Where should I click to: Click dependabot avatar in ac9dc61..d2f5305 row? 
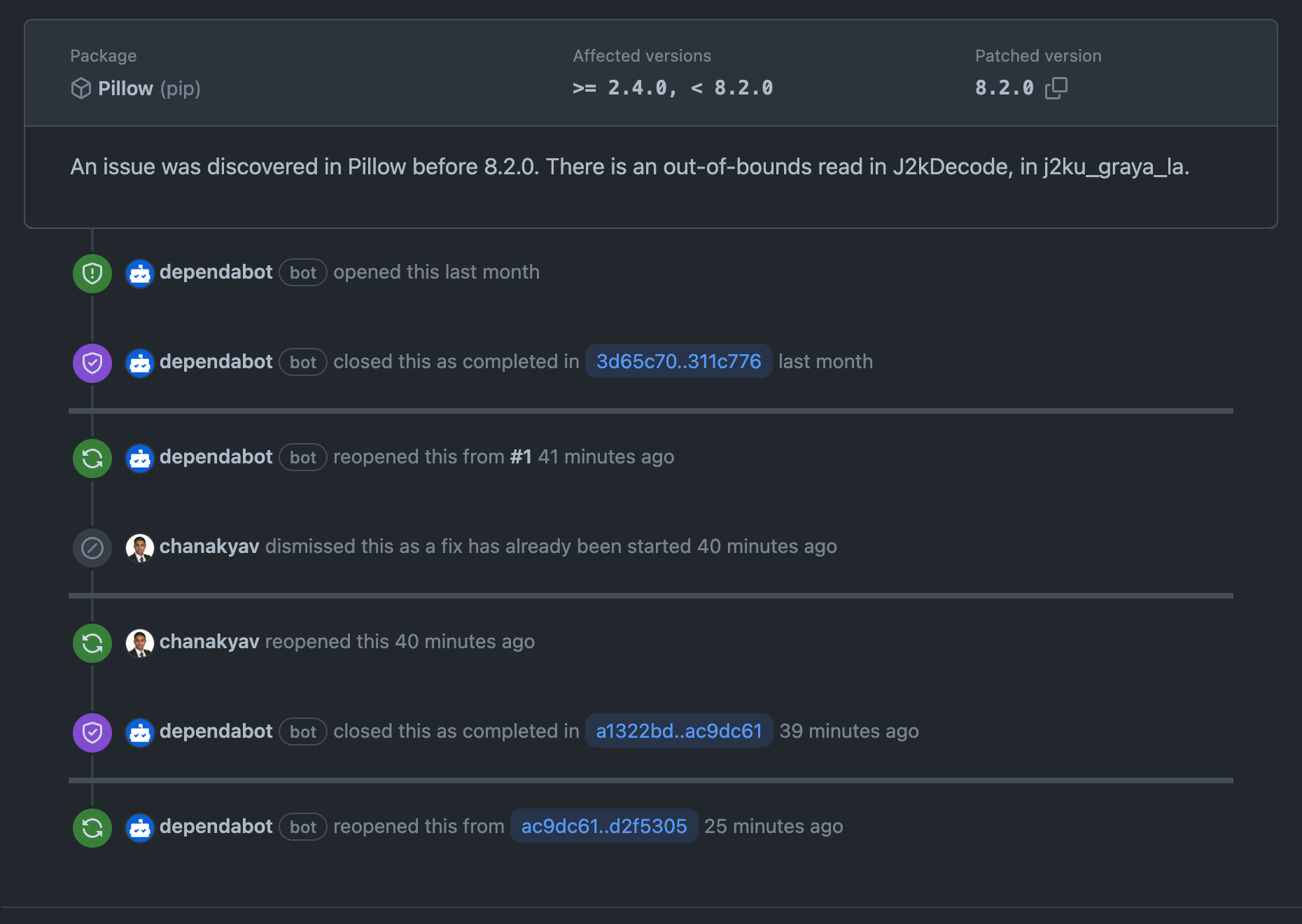(x=140, y=827)
